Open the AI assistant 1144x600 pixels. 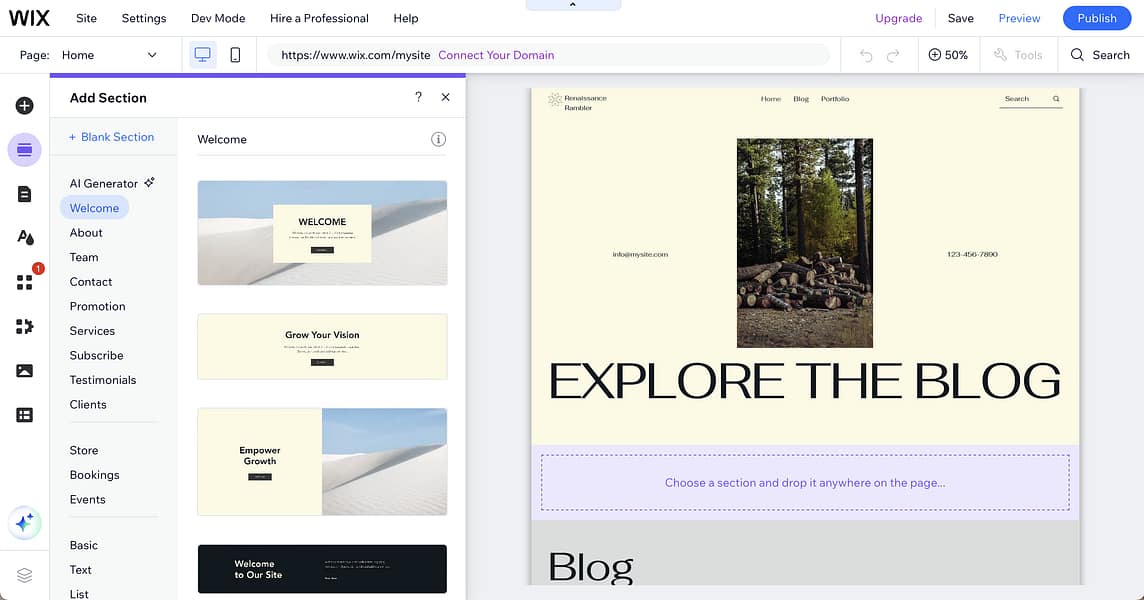point(24,523)
